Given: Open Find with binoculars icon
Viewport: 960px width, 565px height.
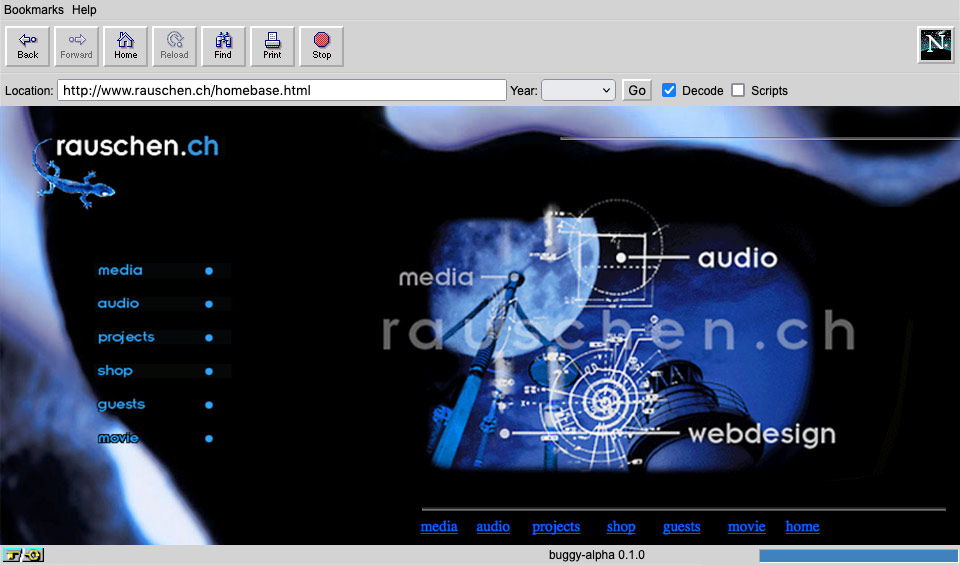Looking at the screenshot, I should click(x=223, y=47).
